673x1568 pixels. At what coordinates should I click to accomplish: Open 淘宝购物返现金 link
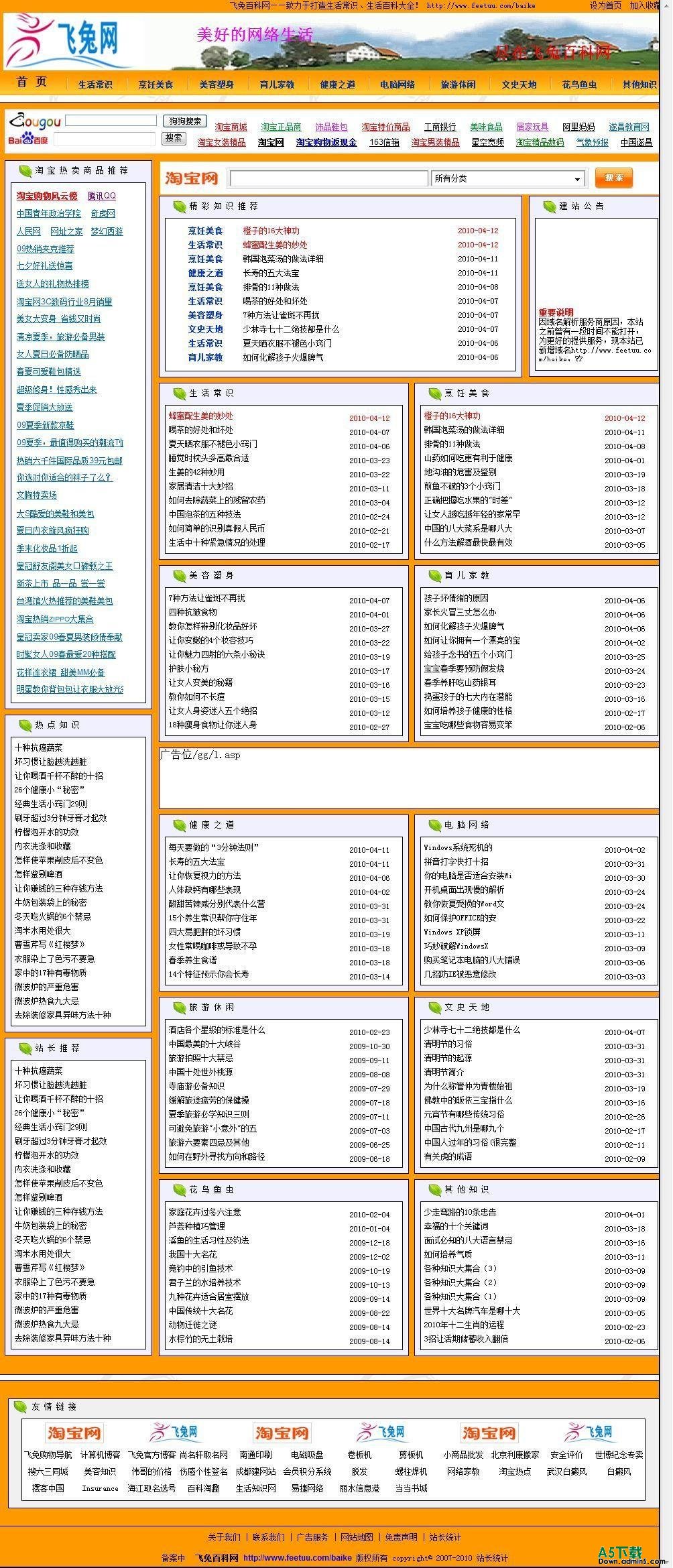[326, 143]
